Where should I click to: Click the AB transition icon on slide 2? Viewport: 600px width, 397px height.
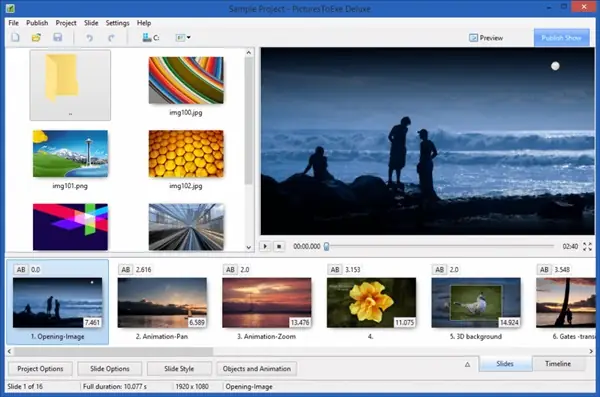[126, 270]
